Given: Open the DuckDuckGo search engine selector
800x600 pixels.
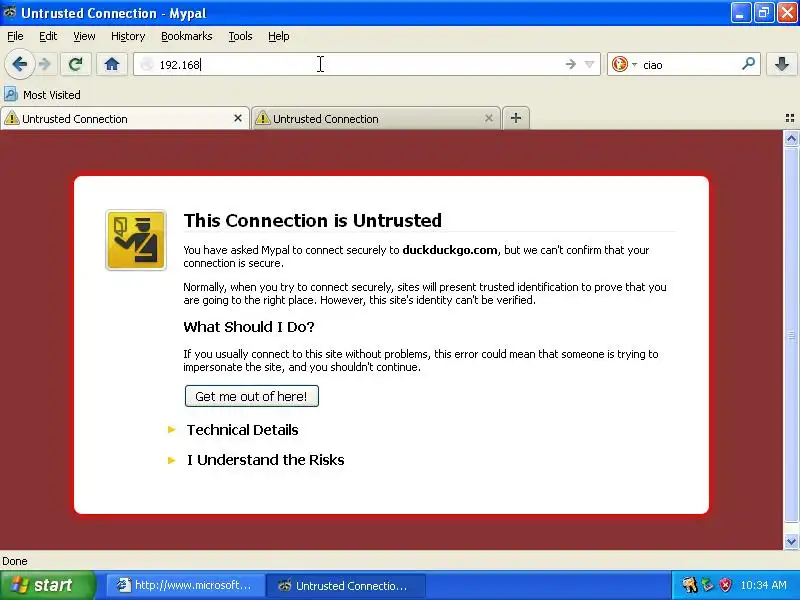Looking at the screenshot, I should point(624,64).
